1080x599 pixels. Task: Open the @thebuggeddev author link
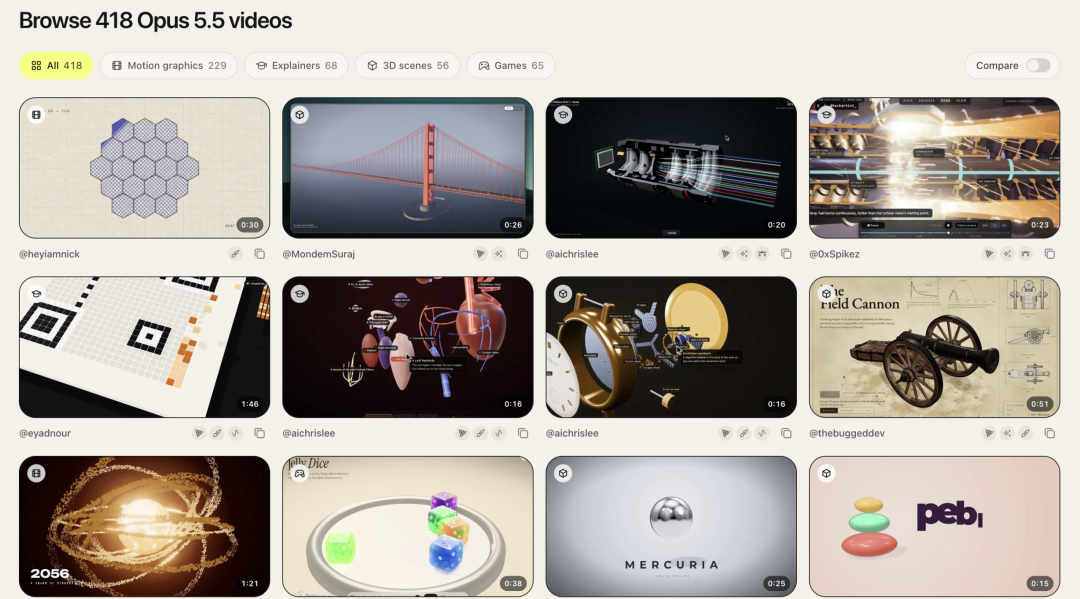(847, 433)
